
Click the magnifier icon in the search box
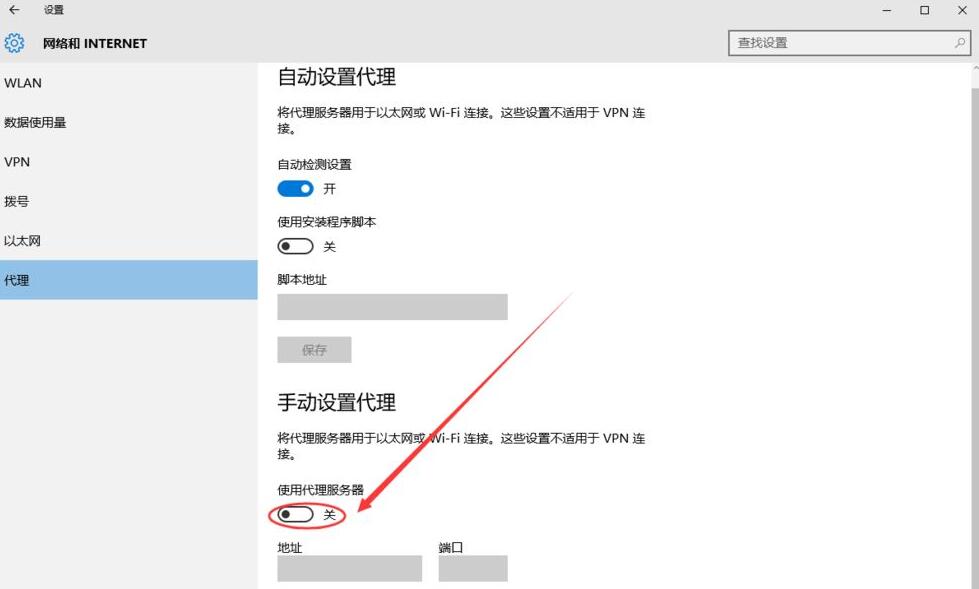(961, 43)
